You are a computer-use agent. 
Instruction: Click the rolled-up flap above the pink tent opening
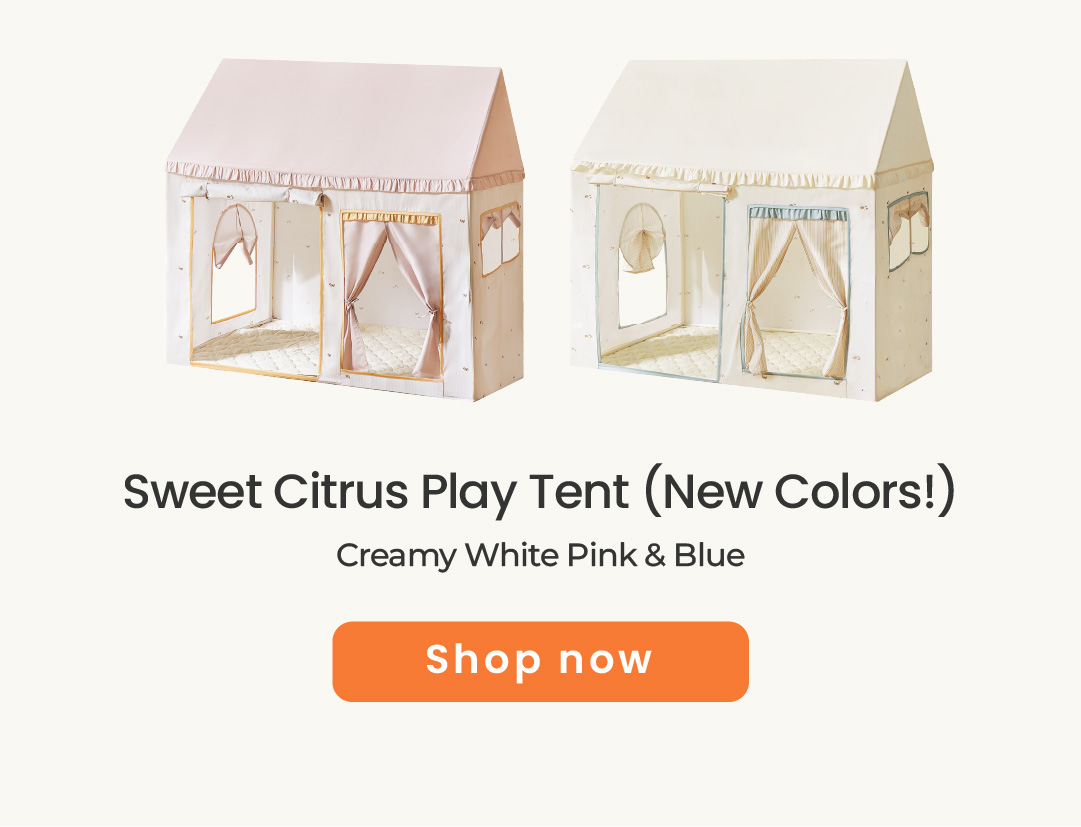point(252,194)
